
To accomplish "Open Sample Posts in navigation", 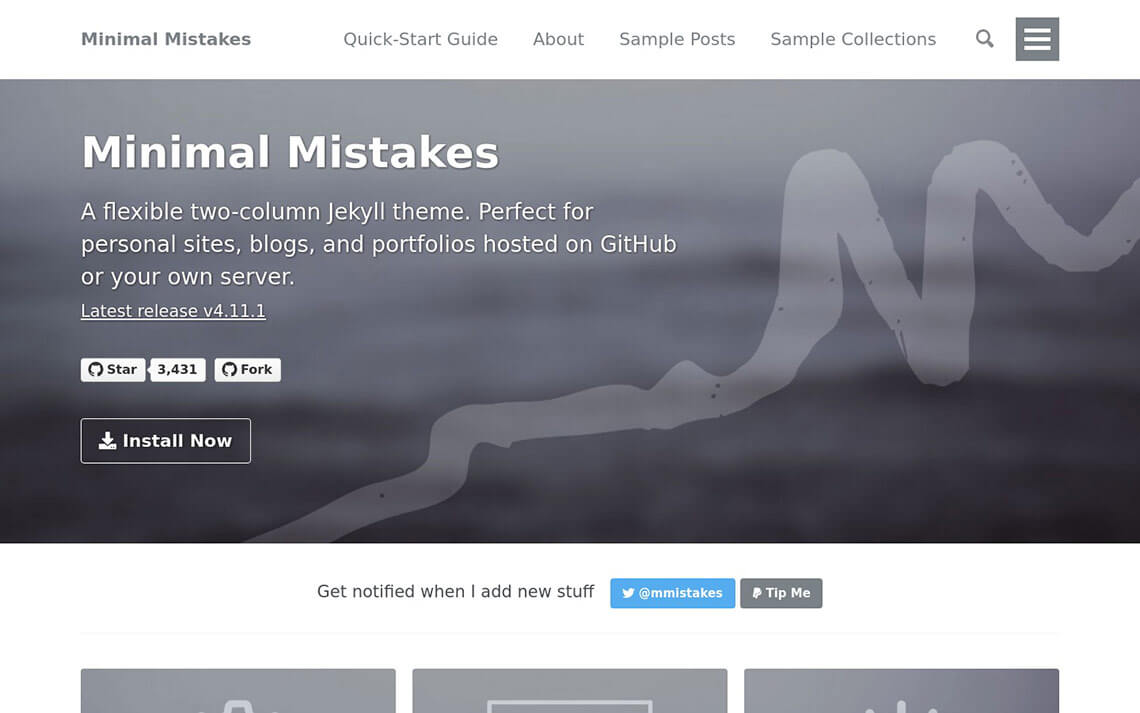I will (x=677, y=39).
